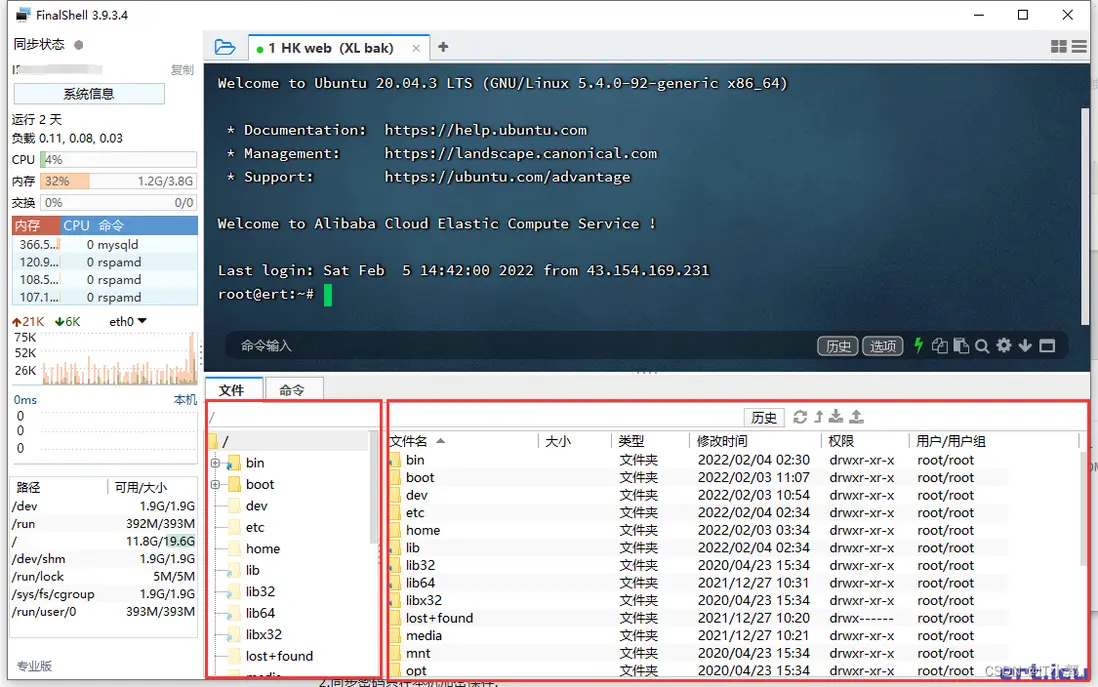Select home folder in tree
This screenshot has width=1098, height=687.
(x=263, y=549)
